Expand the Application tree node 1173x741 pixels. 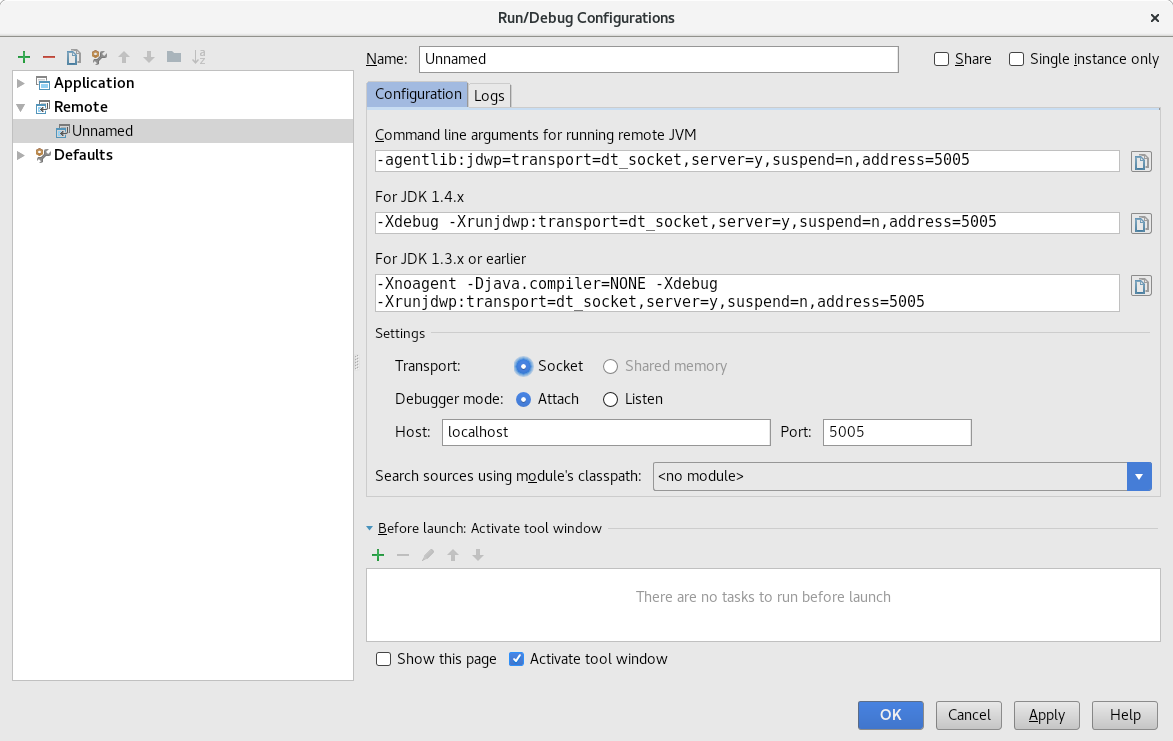click(22, 83)
